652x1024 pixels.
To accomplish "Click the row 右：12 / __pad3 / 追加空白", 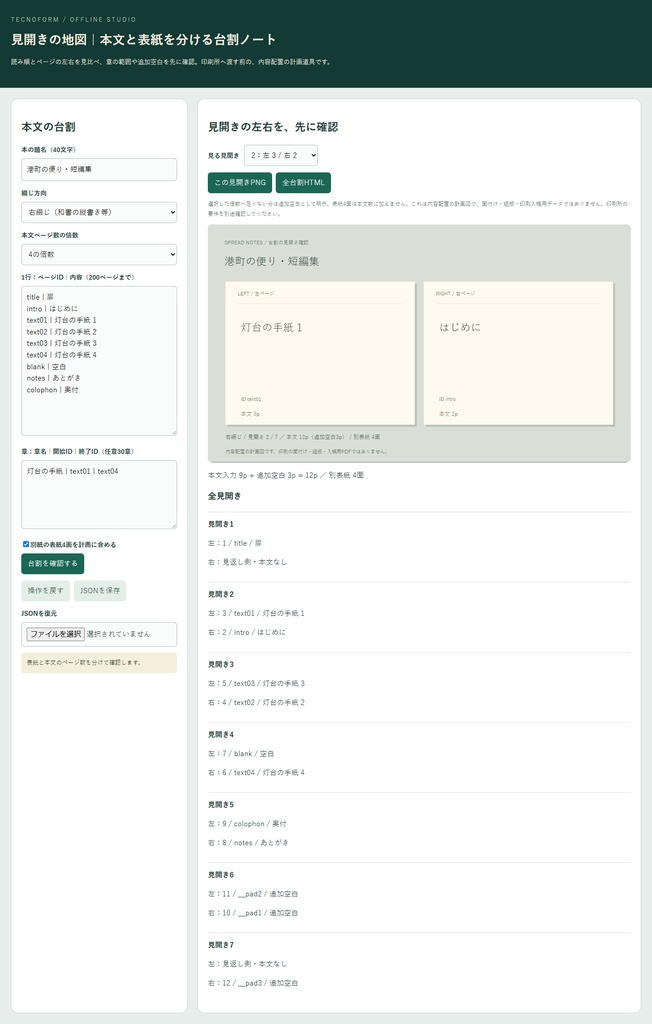I will click(253, 983).
